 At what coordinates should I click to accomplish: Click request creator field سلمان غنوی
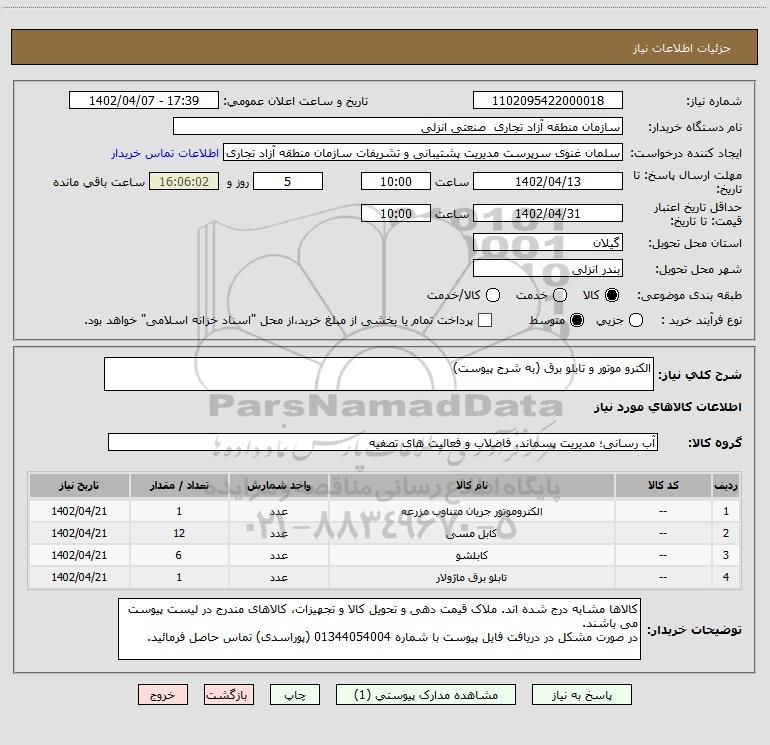point(423,153)
